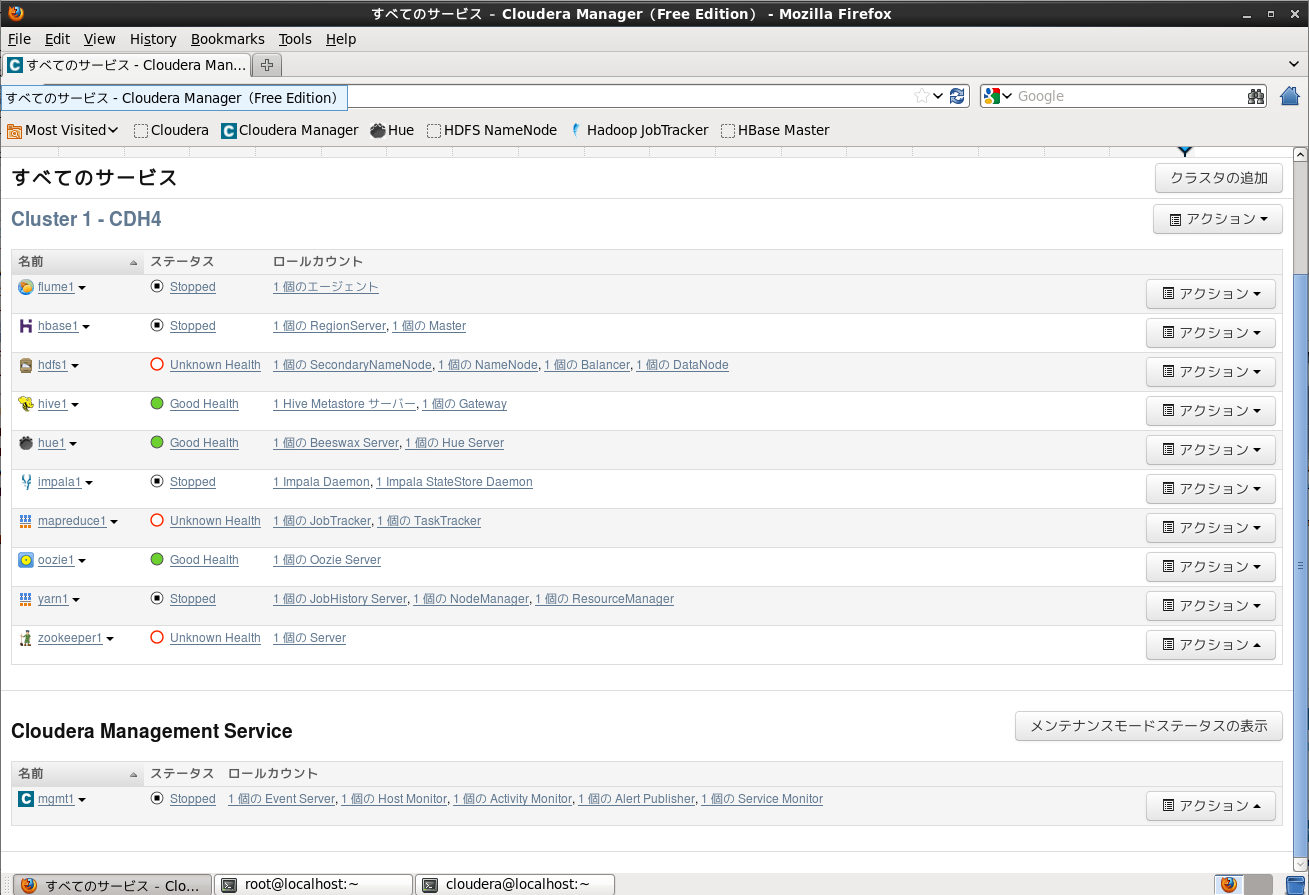This screenshot has width=1309, height=895.
Task: Click the yarn1 service icon
Action: 26,599
